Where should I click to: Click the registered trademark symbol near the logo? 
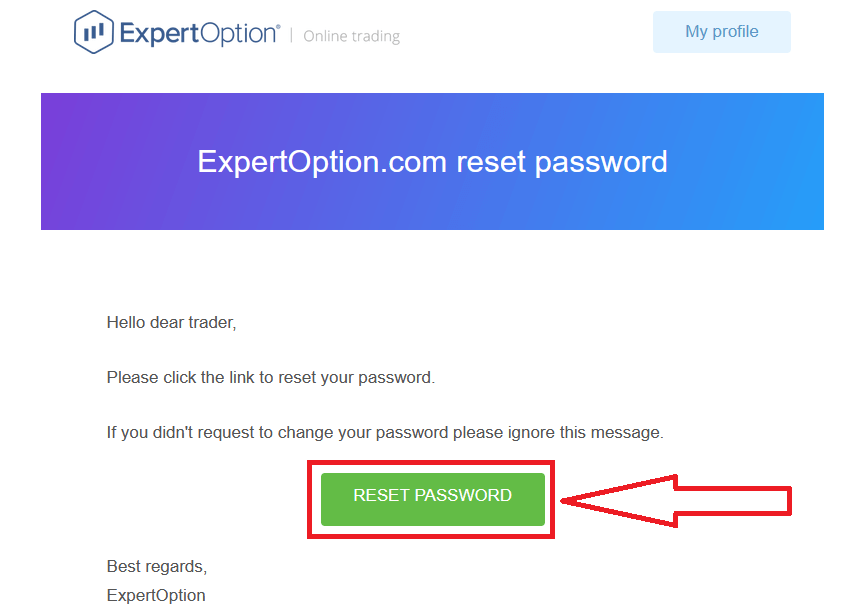277,24
